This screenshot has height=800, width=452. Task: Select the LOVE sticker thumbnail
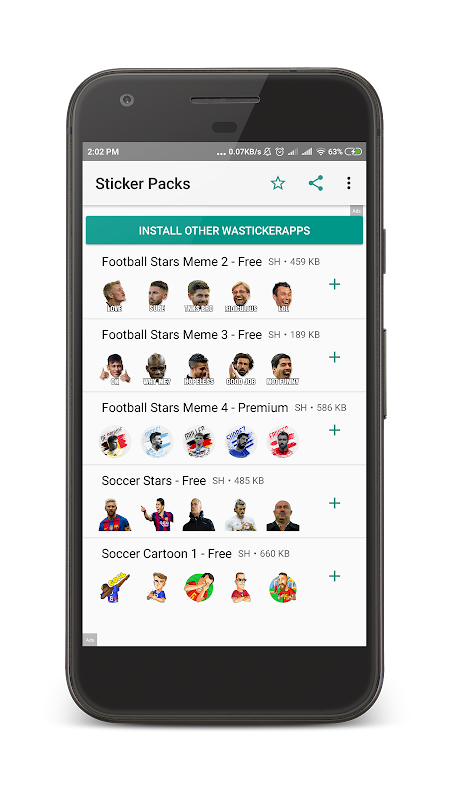pos(114,296)
